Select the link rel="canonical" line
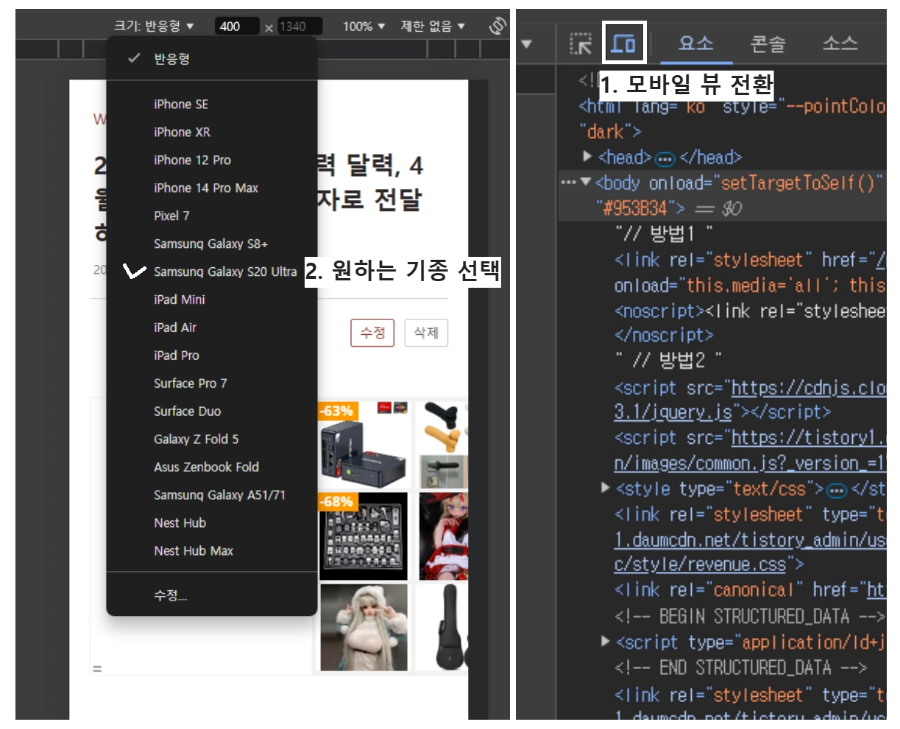The height and width of the screenshot is (729, 900). (750, 590)
